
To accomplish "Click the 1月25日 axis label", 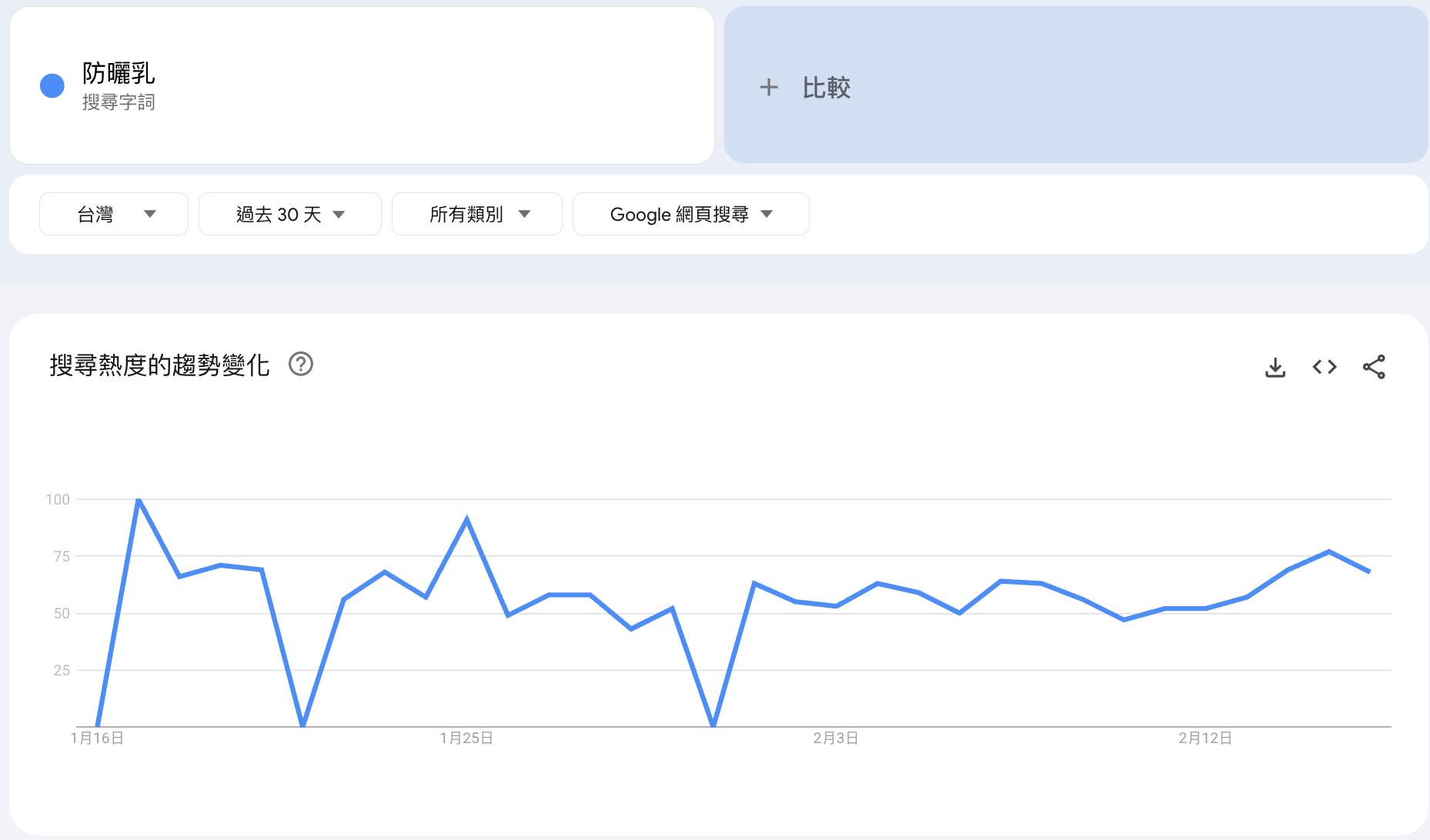I will 465,737.
